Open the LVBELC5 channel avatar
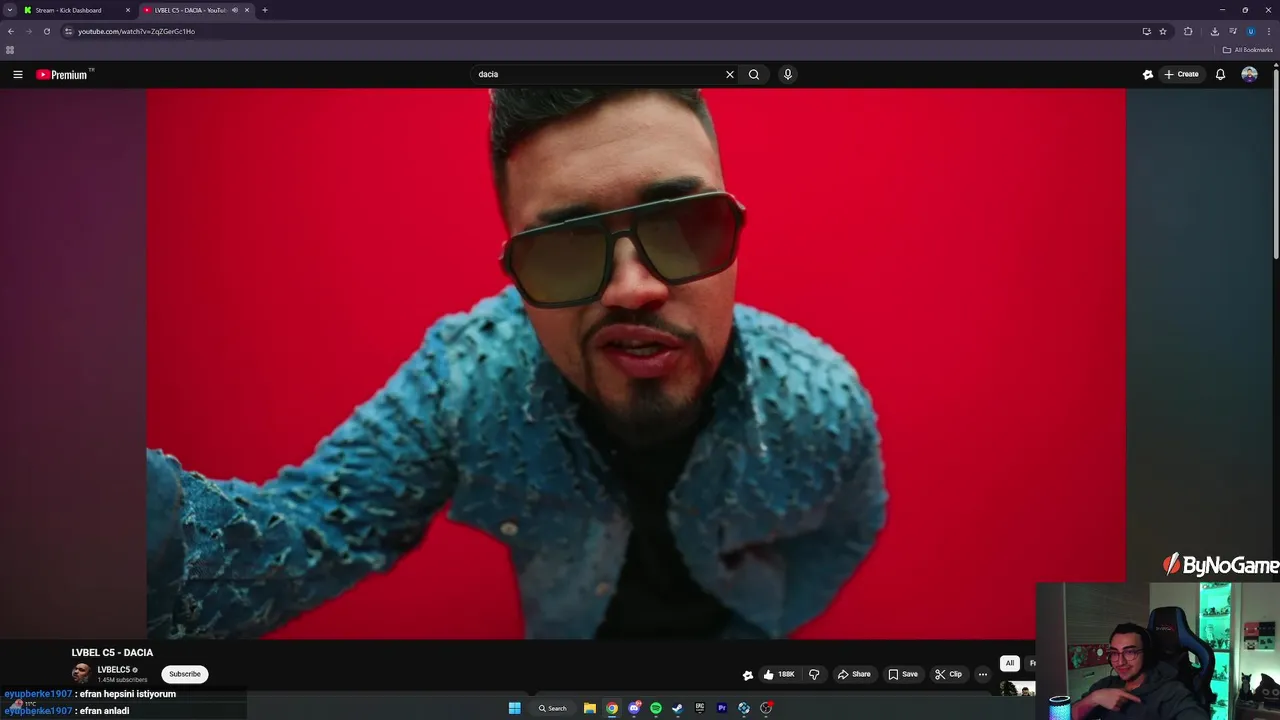The height and width of the screenshot is (720, 1280). click(x=81, y=674)
